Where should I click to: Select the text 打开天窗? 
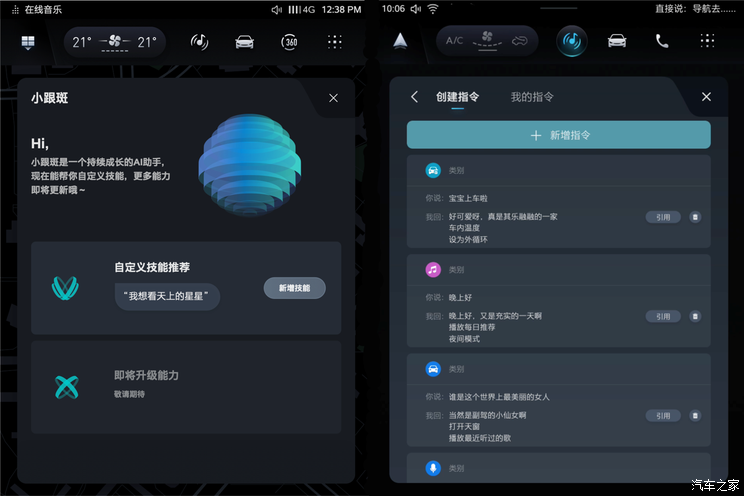[464, 427]
